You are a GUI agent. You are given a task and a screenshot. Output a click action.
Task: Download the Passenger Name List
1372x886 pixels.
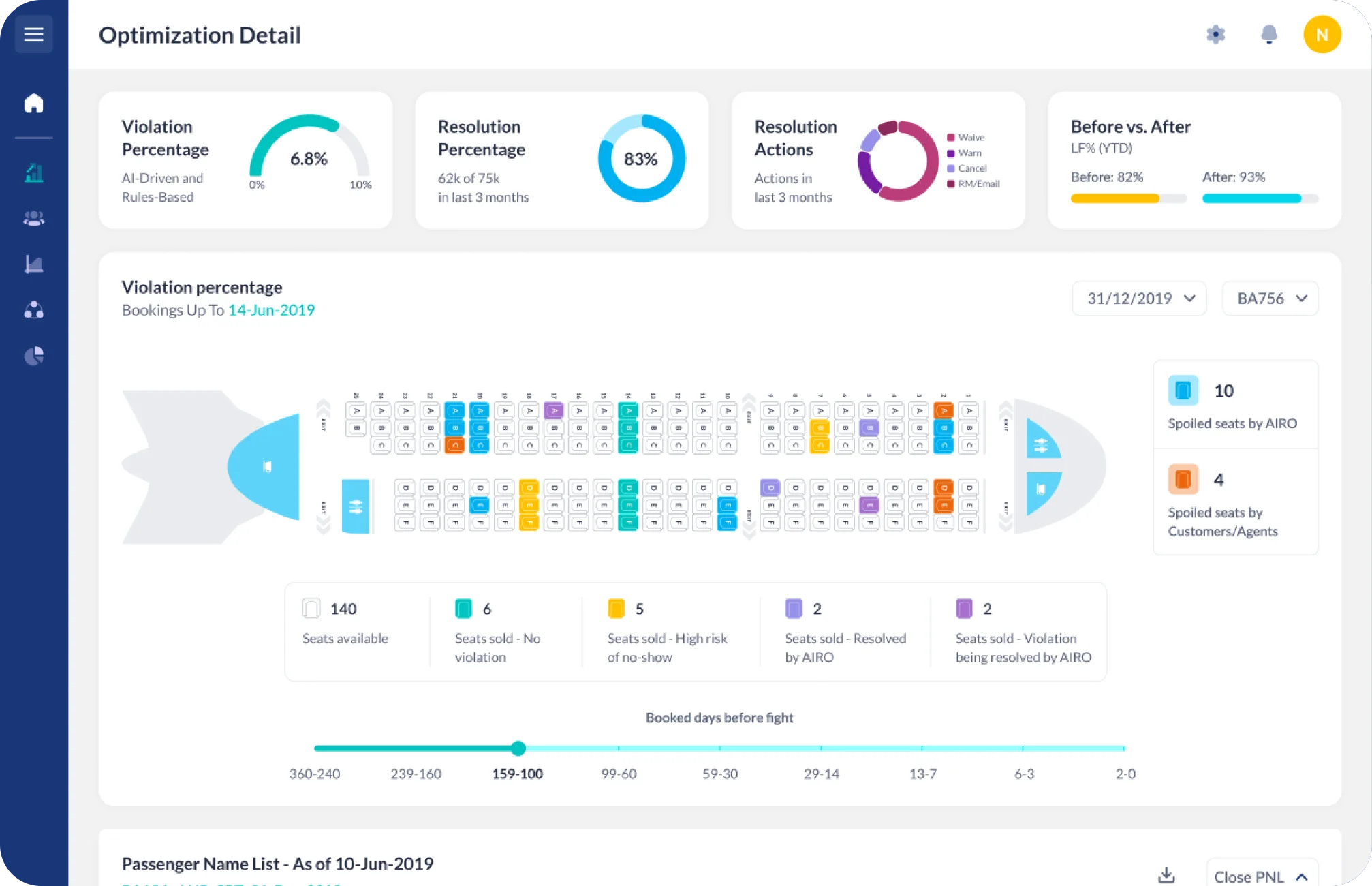[1166, 874]
